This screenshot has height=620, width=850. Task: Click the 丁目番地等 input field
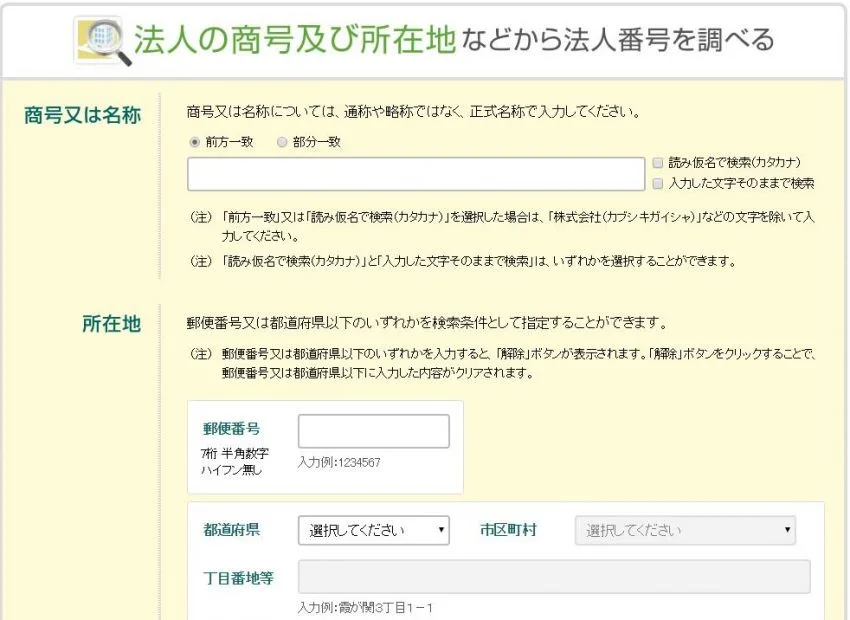pos(554,577)
